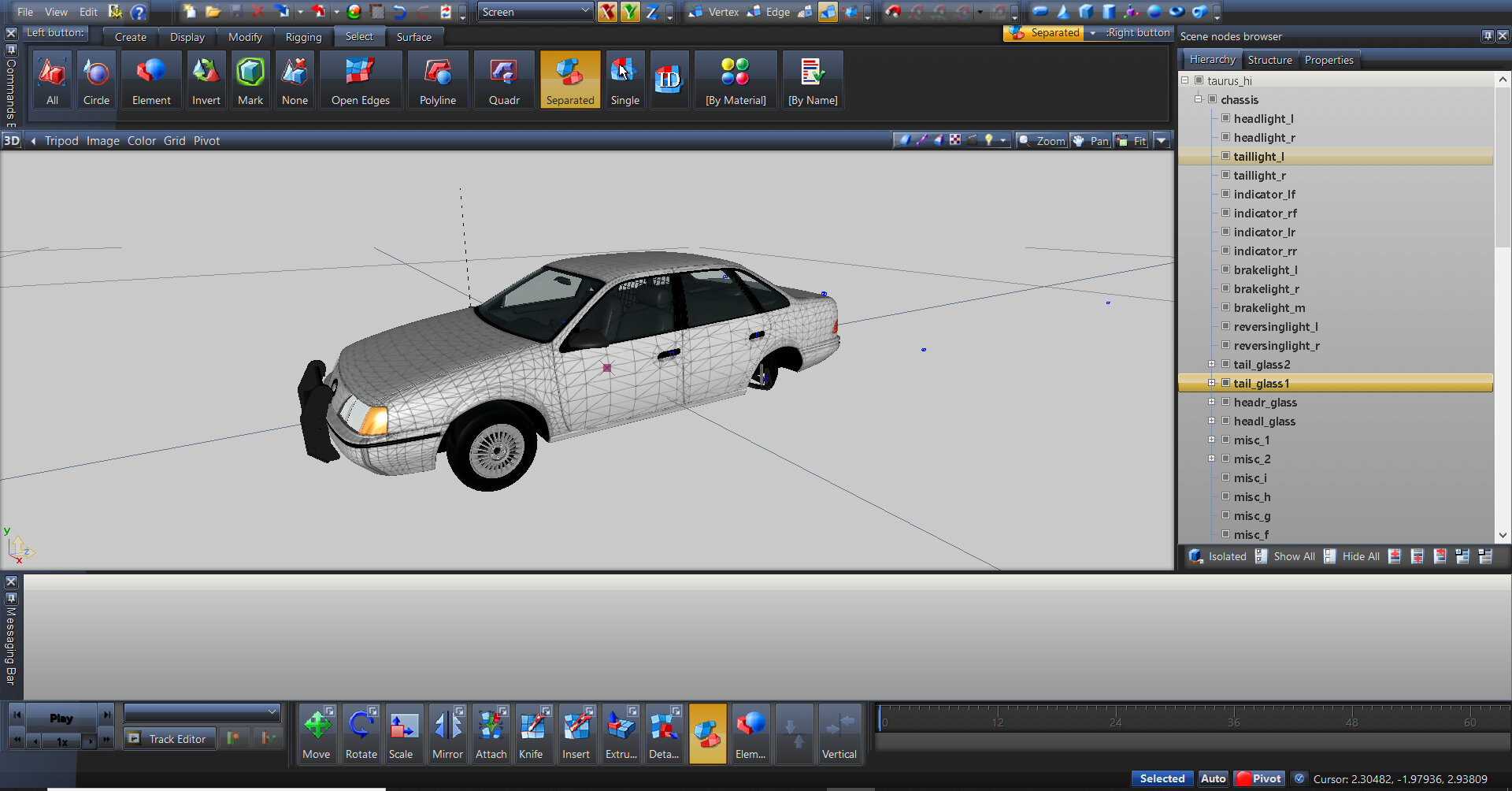This screenshot has width=1512, height=791.
Task: Open the Screen coordinate dropdown
Action: [x=535, y=12]
